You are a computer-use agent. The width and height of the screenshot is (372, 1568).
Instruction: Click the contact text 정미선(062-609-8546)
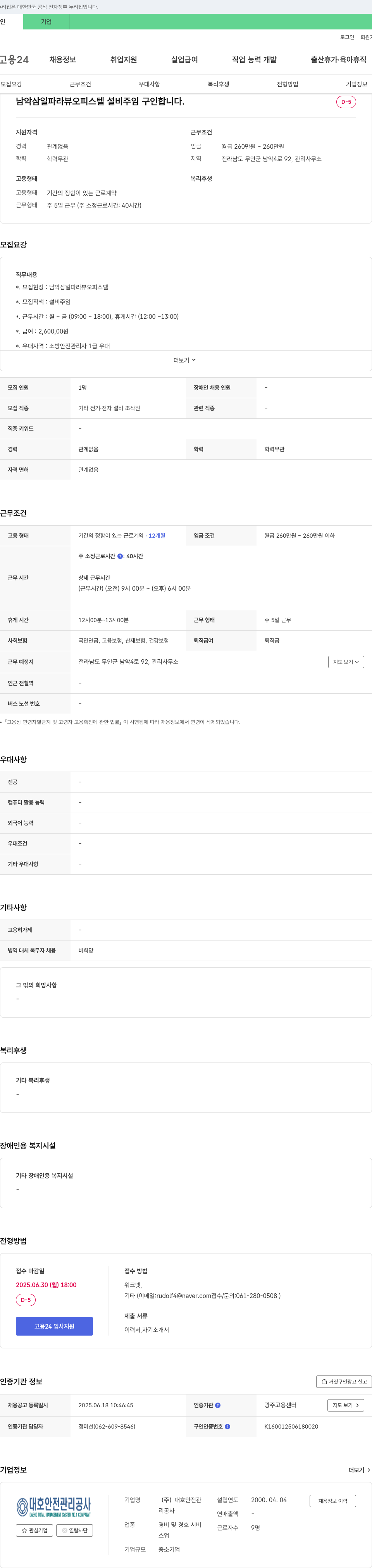click(107, 1426)
